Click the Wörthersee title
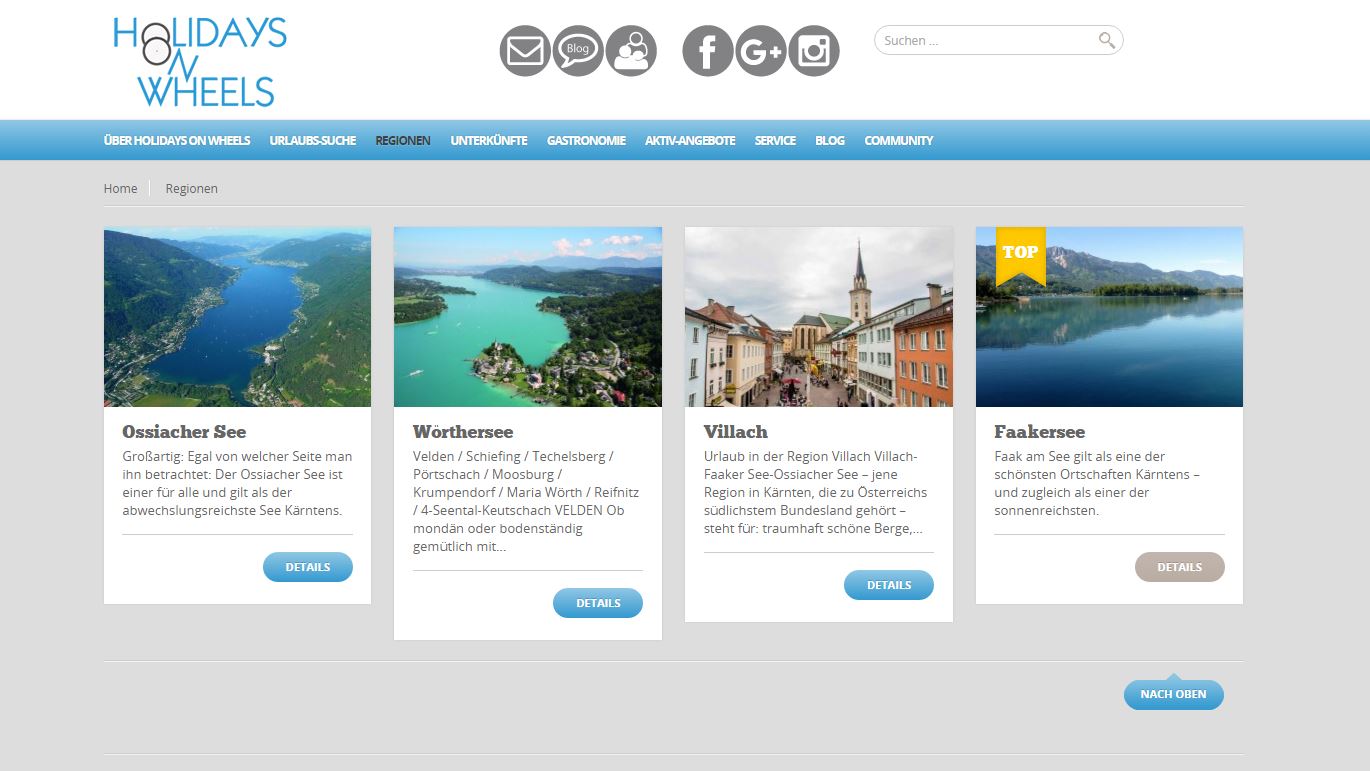This screenshot has width=1370, height=771. (x=463, y=432)
